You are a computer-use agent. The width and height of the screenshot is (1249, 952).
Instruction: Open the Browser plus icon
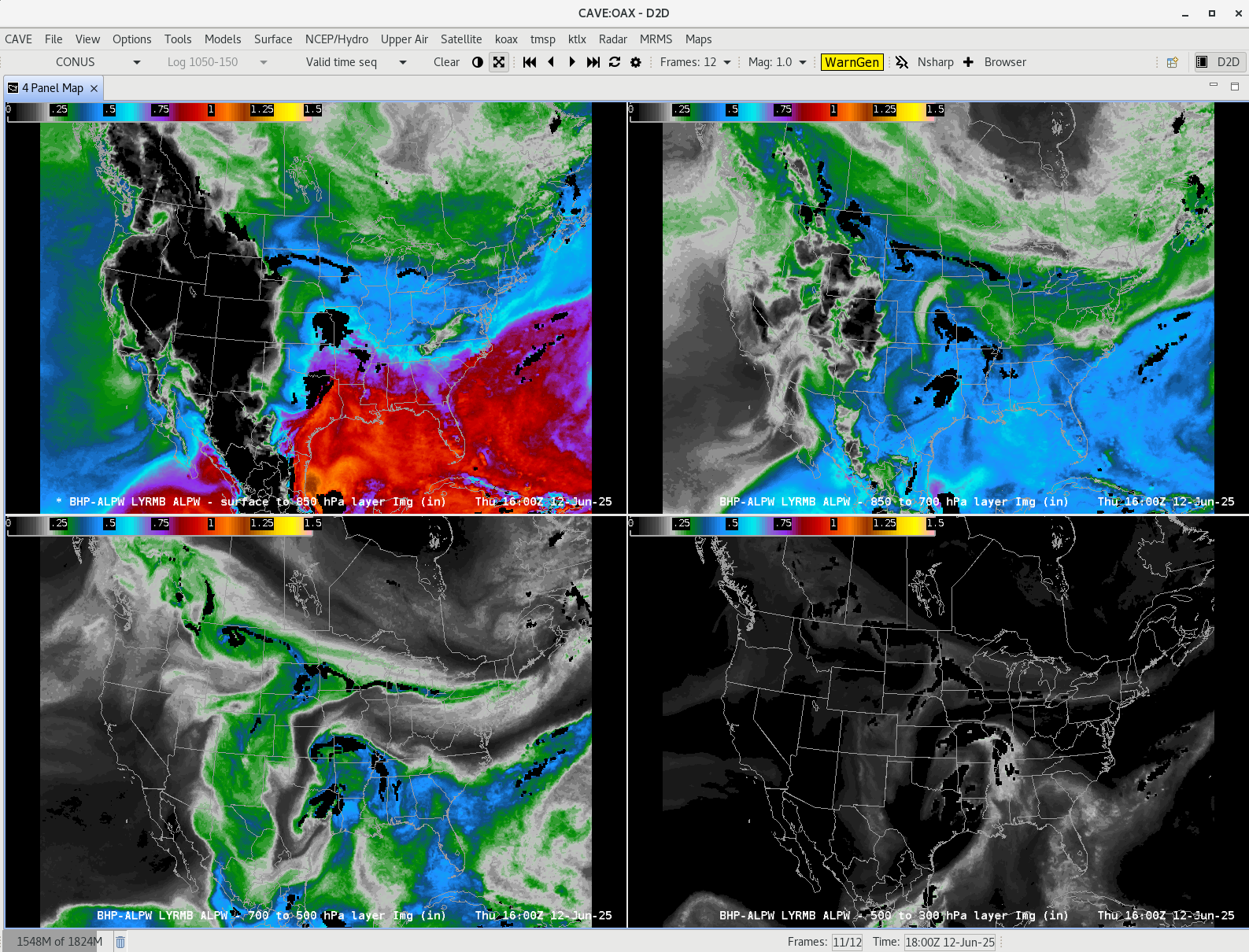(x=968, y=62)
